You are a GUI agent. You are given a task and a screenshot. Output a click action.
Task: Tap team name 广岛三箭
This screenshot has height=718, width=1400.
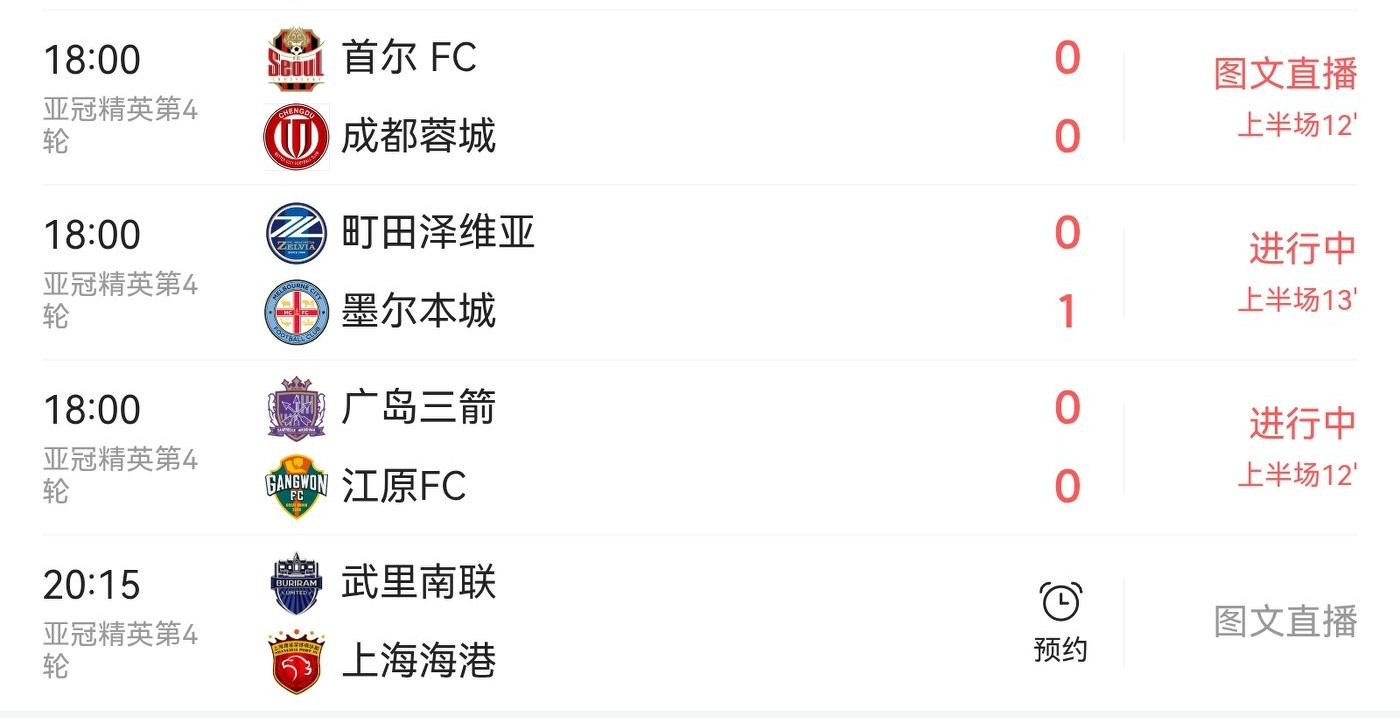(x=418, y=408)
